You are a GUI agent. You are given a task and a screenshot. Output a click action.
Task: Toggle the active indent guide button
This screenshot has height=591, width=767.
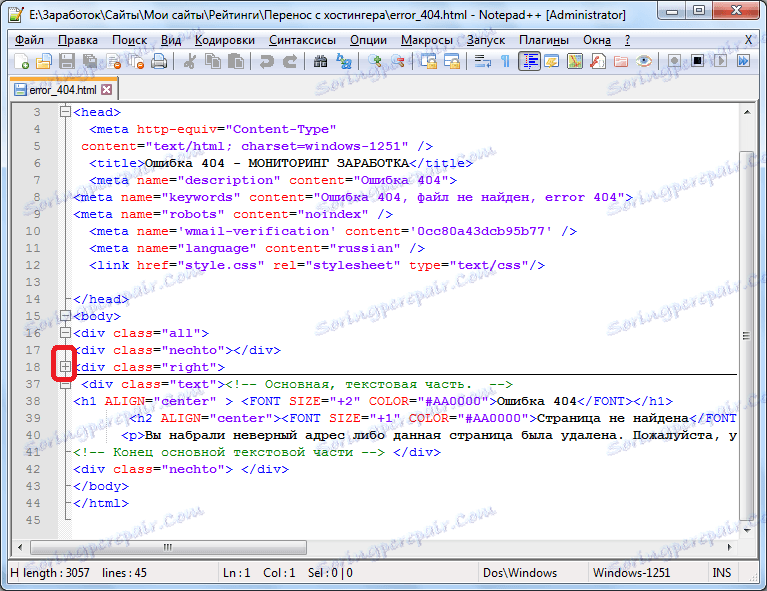pyautogui.click(x=529, y=62)
